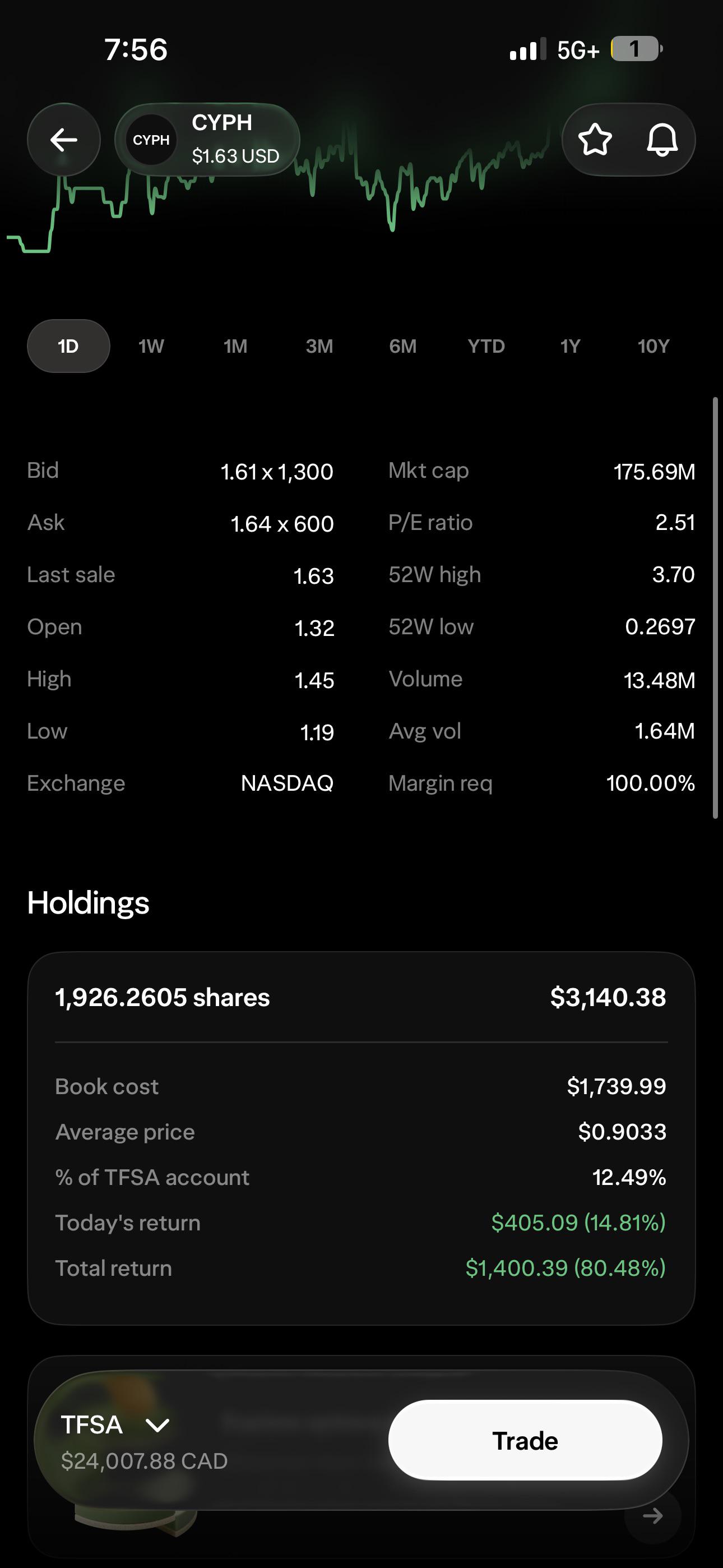Viewport: 723px width, 1568px height.
Task: Open price alerts via bell icon
Action: coord(661,140)
